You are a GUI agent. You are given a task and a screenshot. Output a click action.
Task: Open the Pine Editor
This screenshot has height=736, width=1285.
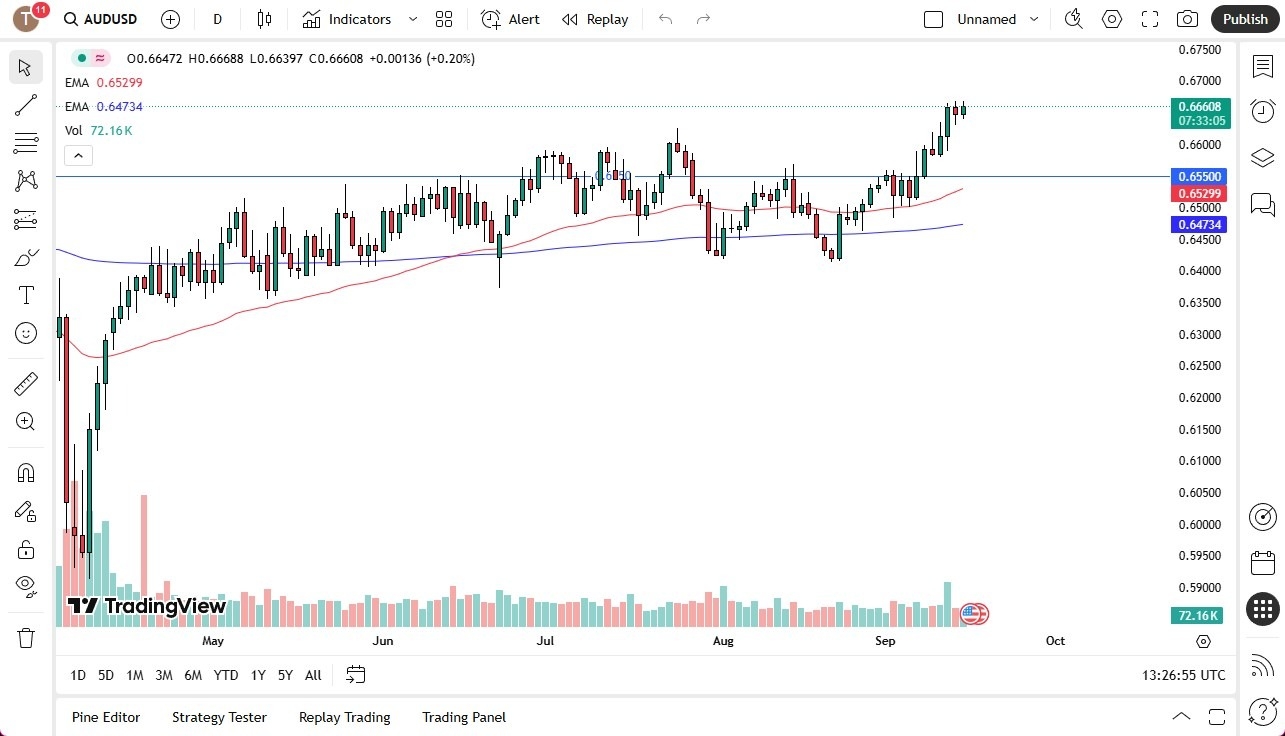point(105,717)
